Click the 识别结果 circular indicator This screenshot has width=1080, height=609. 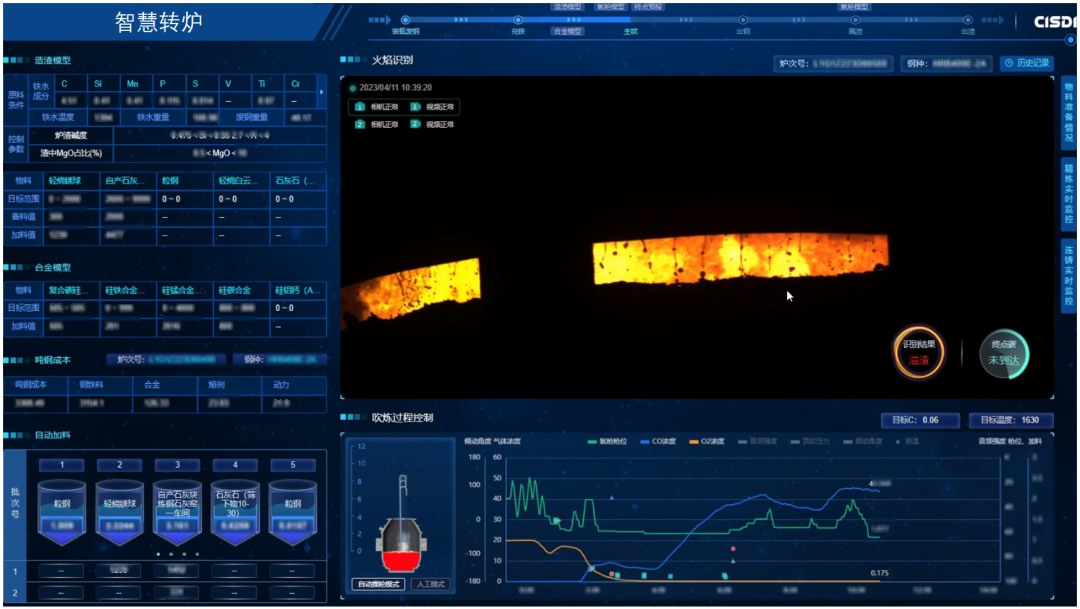point(917,353)
